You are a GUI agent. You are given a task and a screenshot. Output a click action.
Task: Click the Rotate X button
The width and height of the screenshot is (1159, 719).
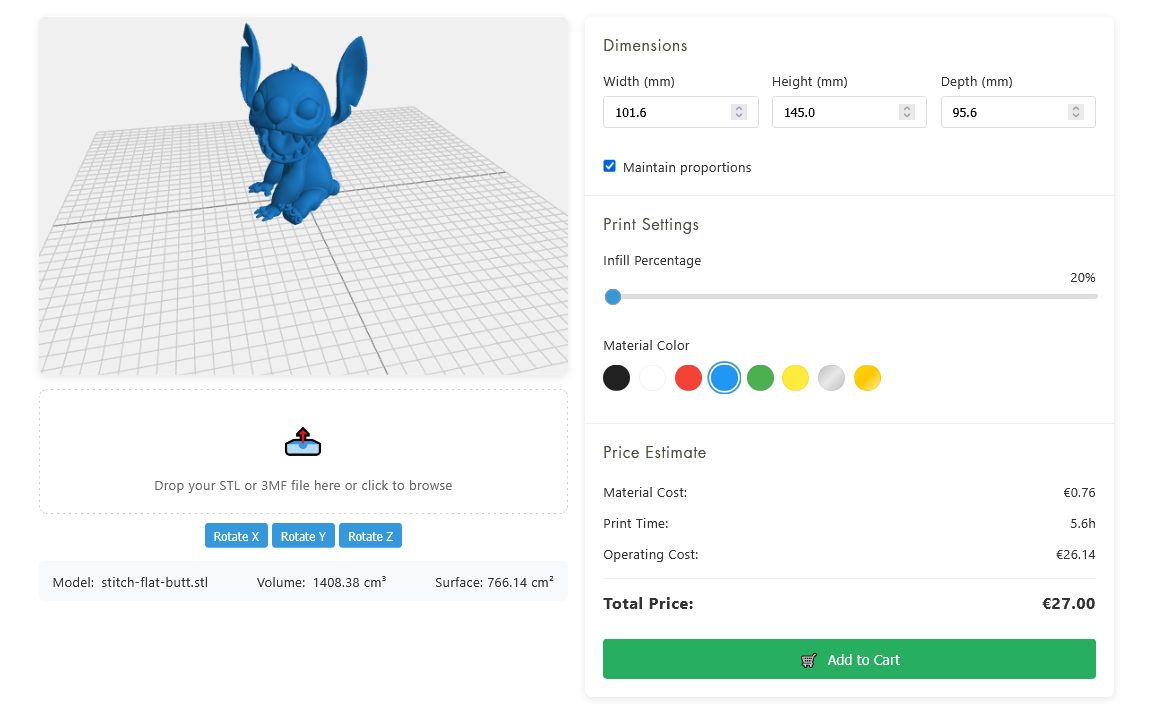click(x=236, y=536)
